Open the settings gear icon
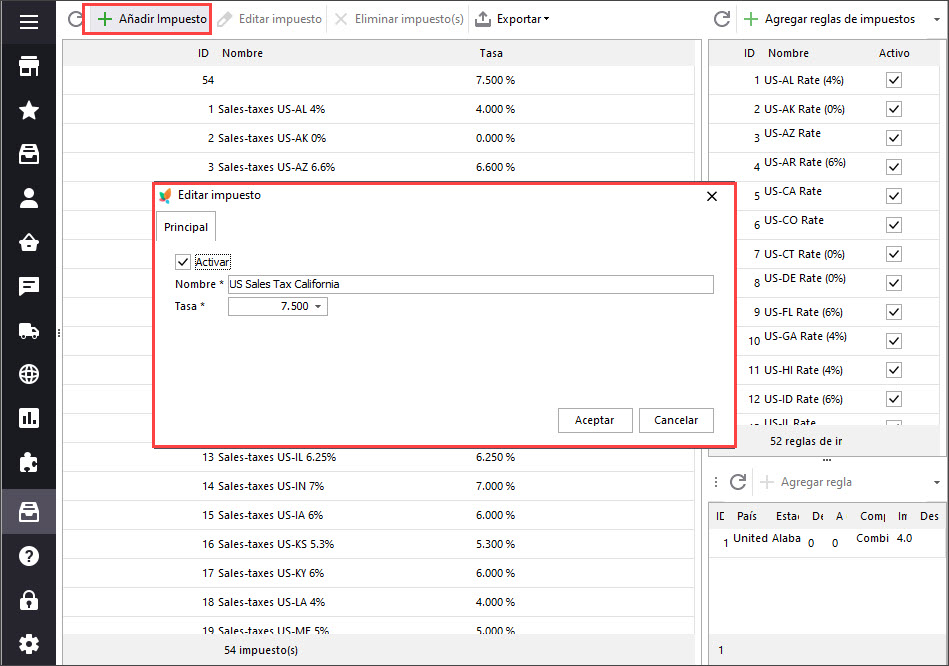 tap(28, 644)
